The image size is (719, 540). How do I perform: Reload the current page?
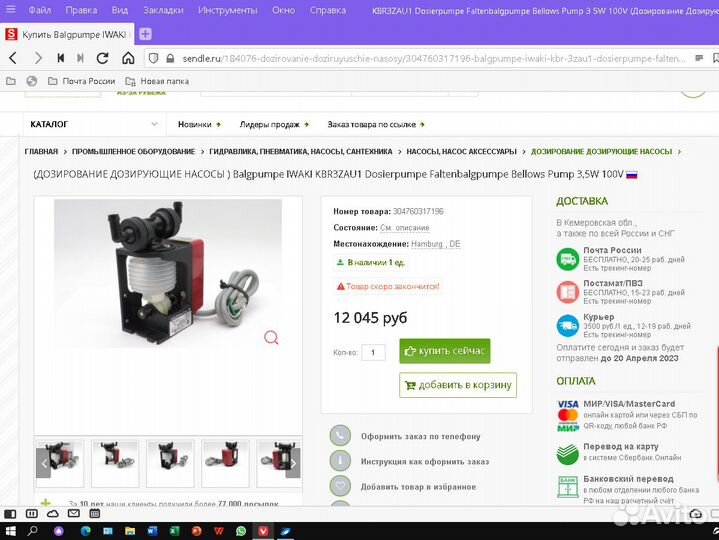pyautogui.click(x=103, y=58)
